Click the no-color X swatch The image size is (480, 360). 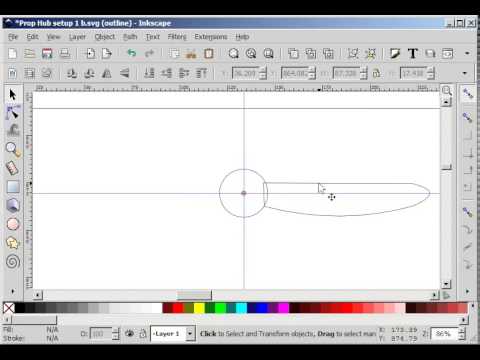click(x=9, y=308)
